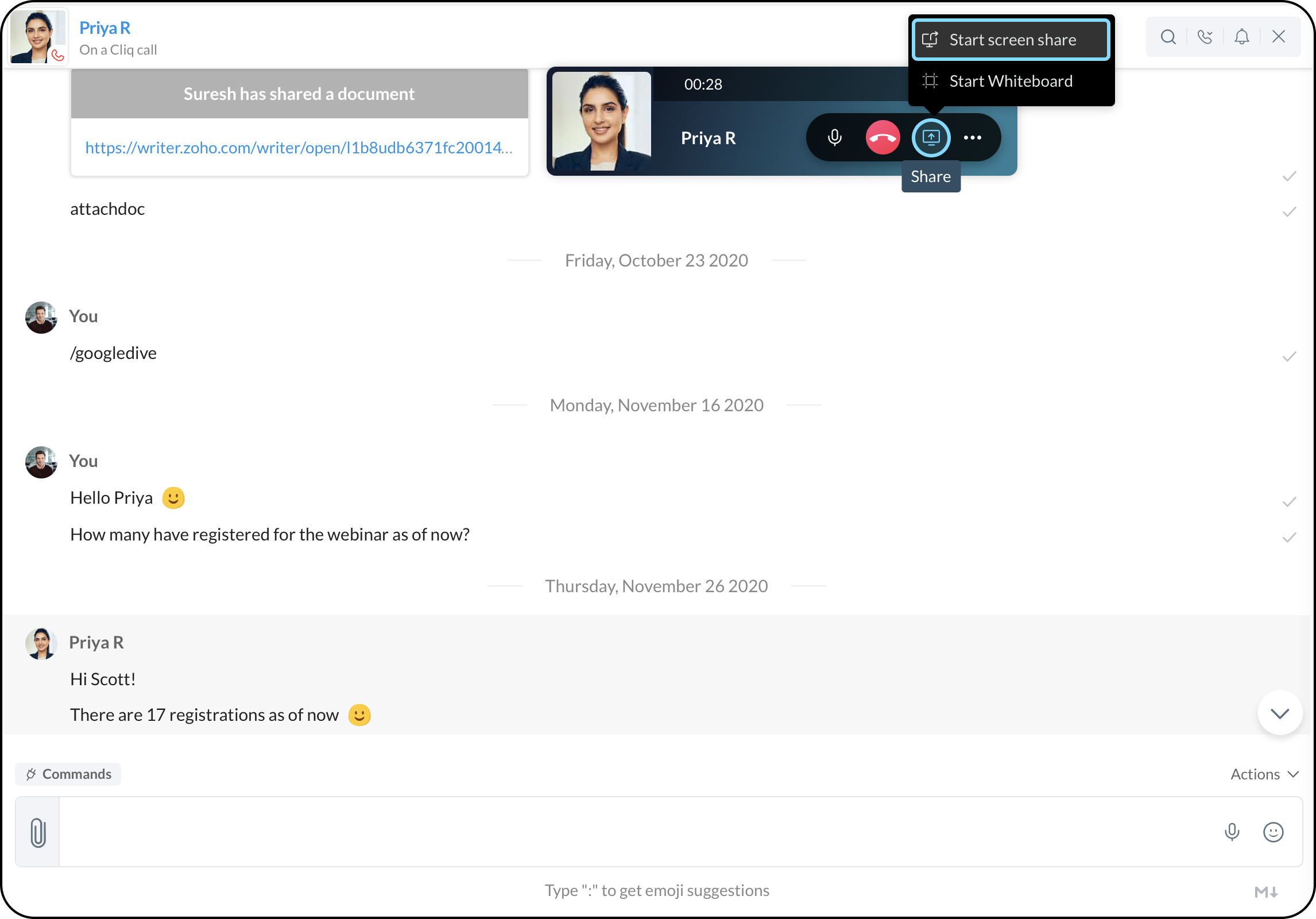The image size is (1316, 919).
Task: Open more call options (three dots)
Action: [x=972, y=137]
